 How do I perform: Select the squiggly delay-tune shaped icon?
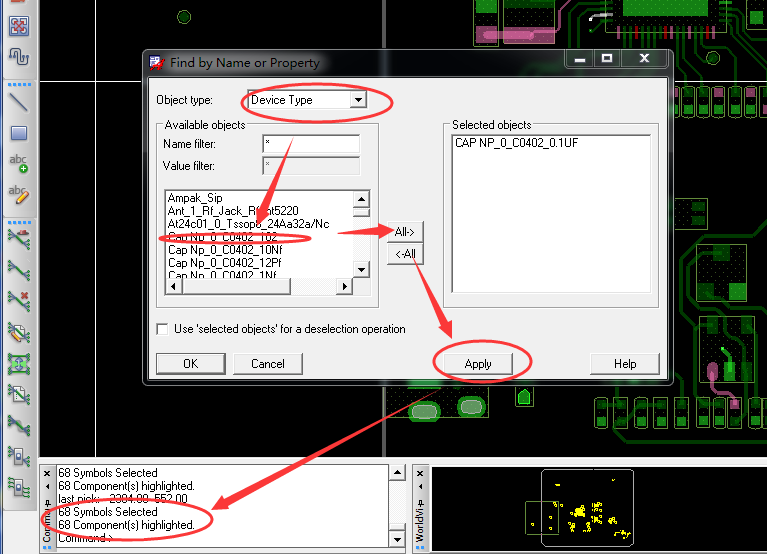tap(19, 57)
